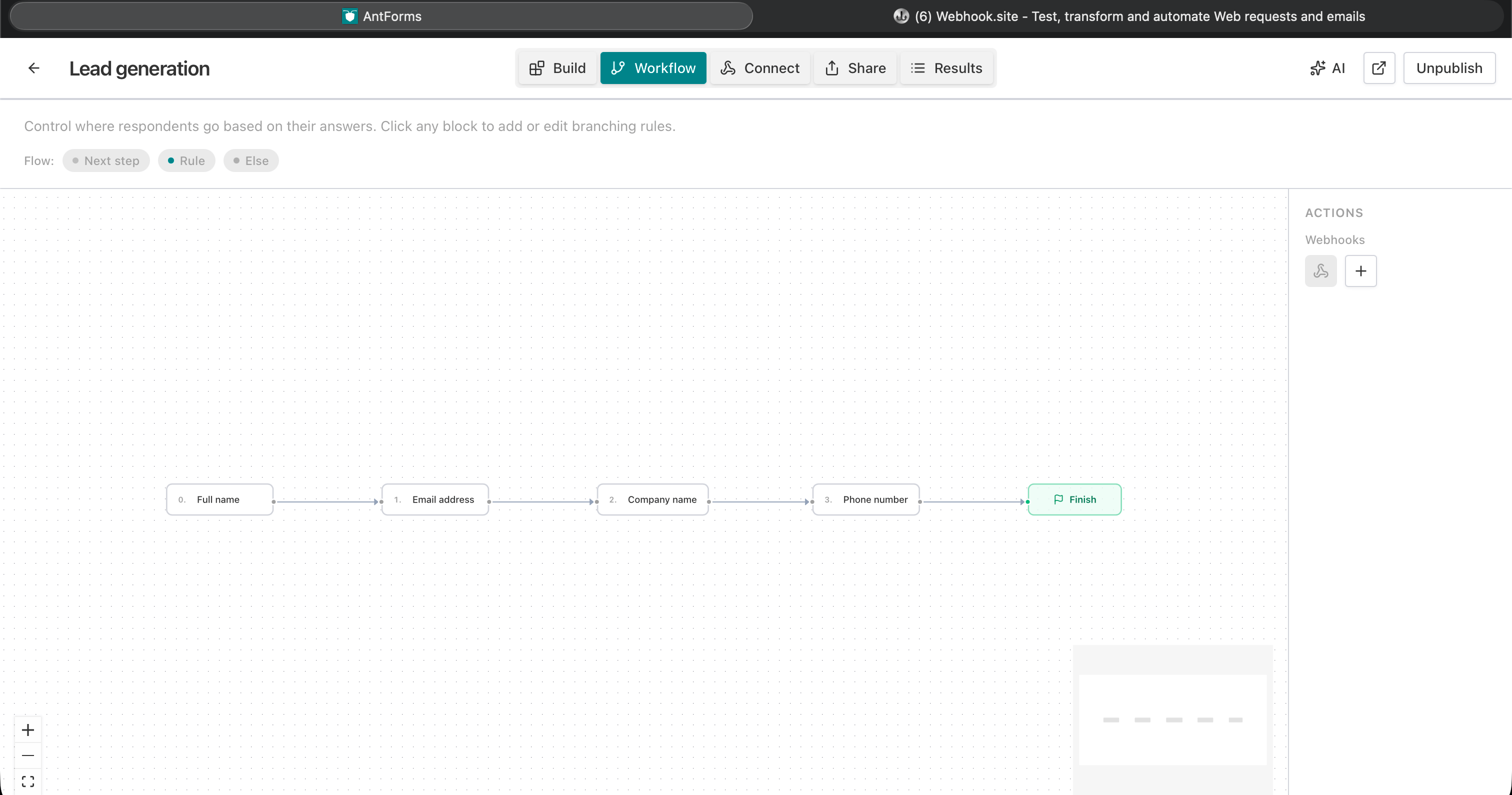
Task: Zoom in on the workflow canvas
Action: coord(27,729)
